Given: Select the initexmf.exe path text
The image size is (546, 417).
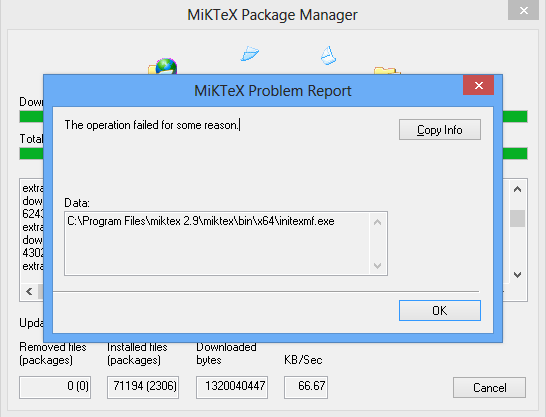Looking at the screenshot, I should coord(201,221).
